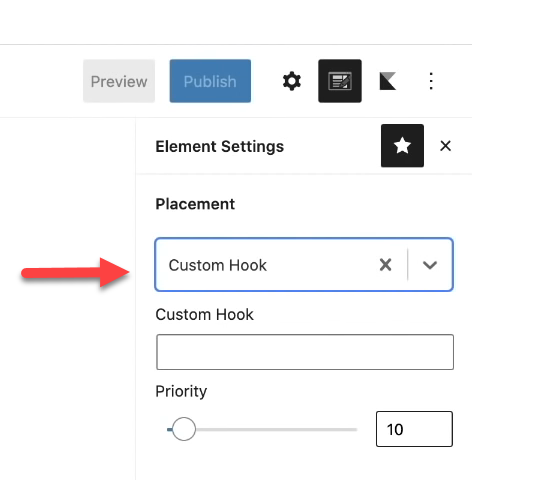Expand the Placement dropdown chevron
This screenshot has height=480, width=560.
click(430, 265)
